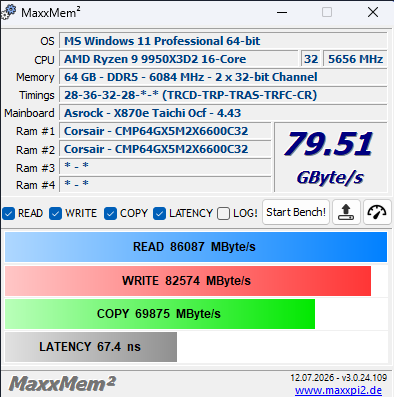Click the Mainboard field Asrock X870e Taichi

[x=223, y=113]
